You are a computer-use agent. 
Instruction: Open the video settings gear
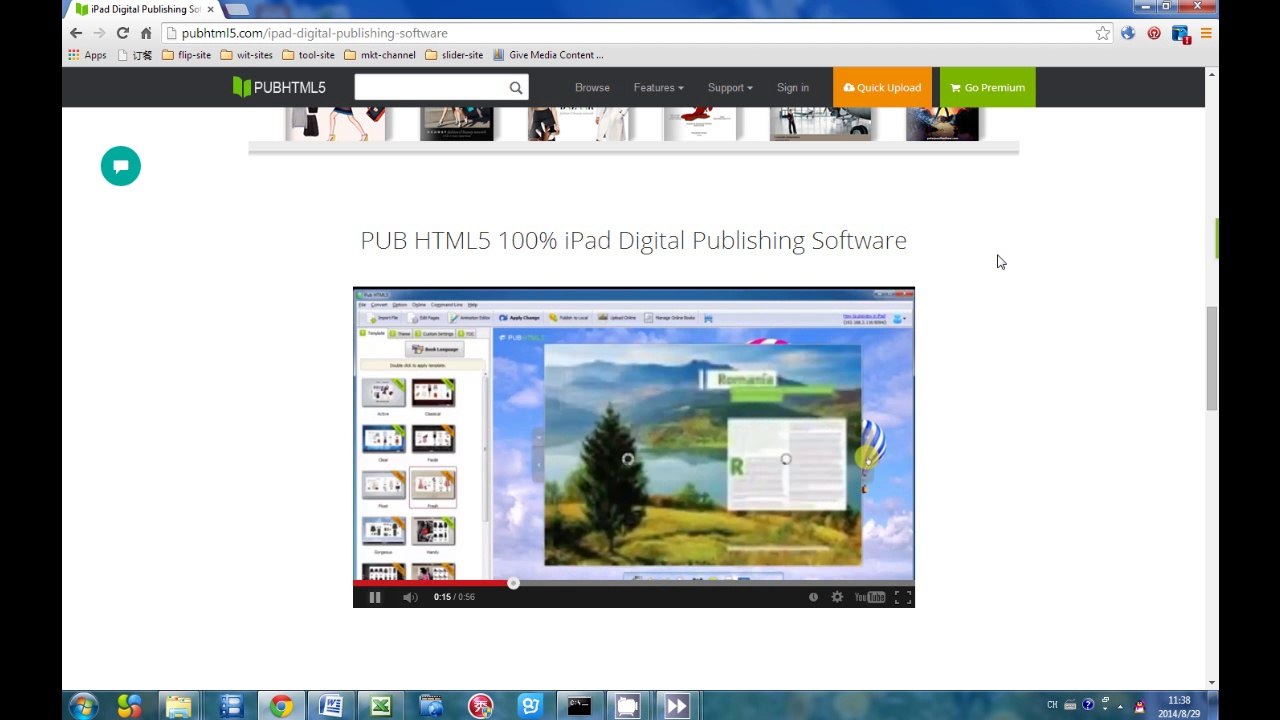pyautogui.click(x=837, y=597)
